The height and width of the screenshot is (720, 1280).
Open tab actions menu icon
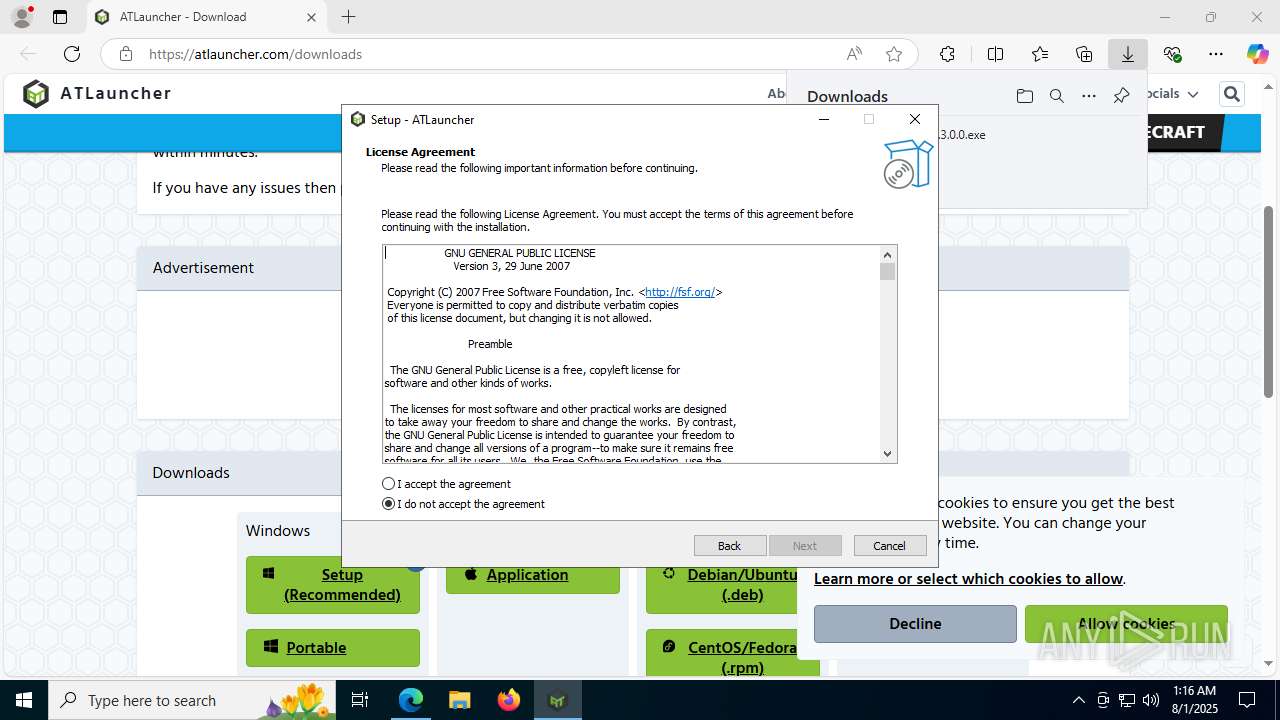point(60,17)
